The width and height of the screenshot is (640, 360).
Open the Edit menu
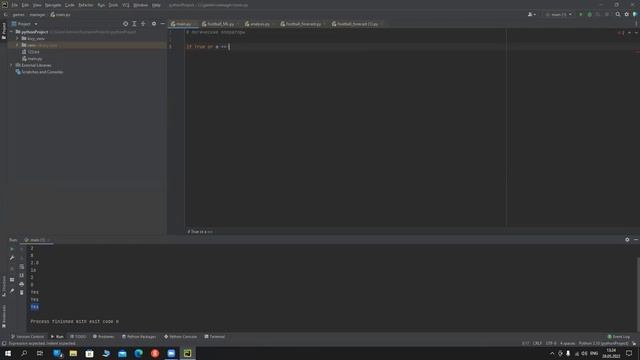25,5
